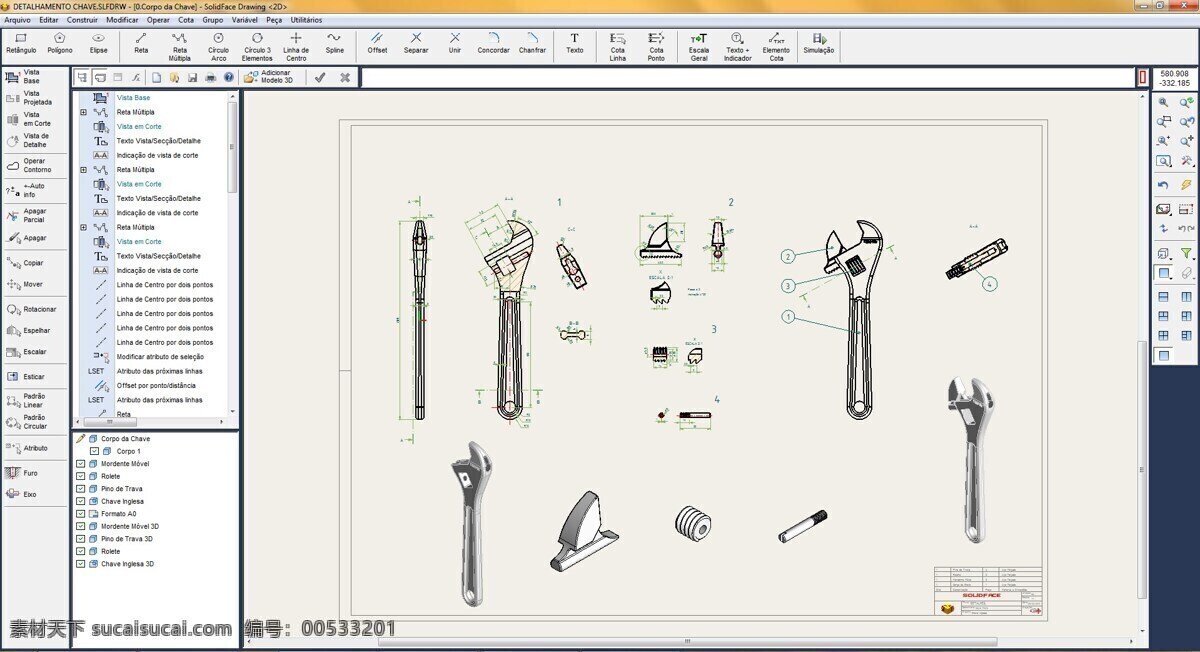Open the Utilitários menu
The width and height of the screenshot is (1200, 652).
point(306,20)
